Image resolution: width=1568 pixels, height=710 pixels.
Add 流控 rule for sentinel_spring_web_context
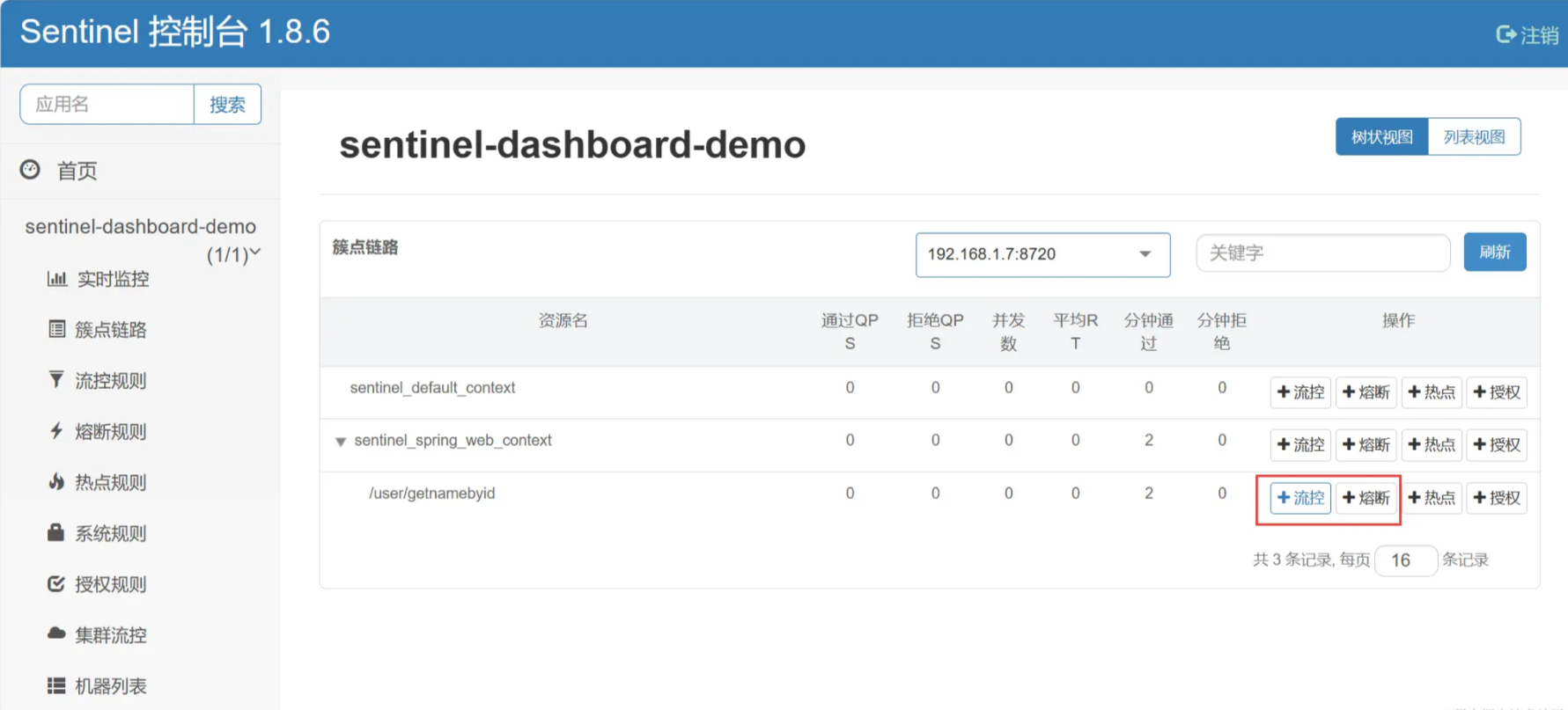tap(1300, 445)
